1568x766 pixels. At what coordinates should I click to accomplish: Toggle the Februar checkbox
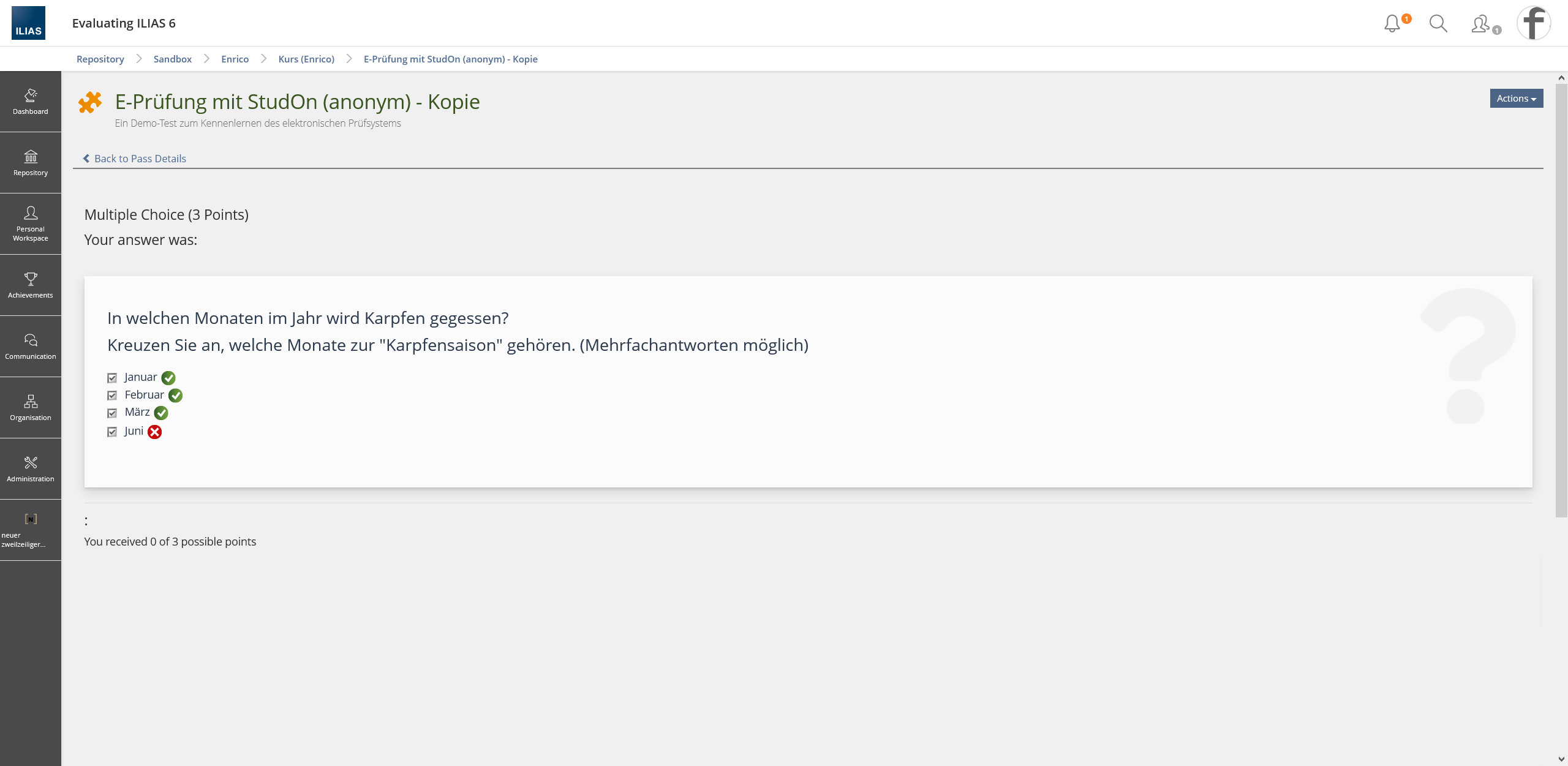click(112, 396)
